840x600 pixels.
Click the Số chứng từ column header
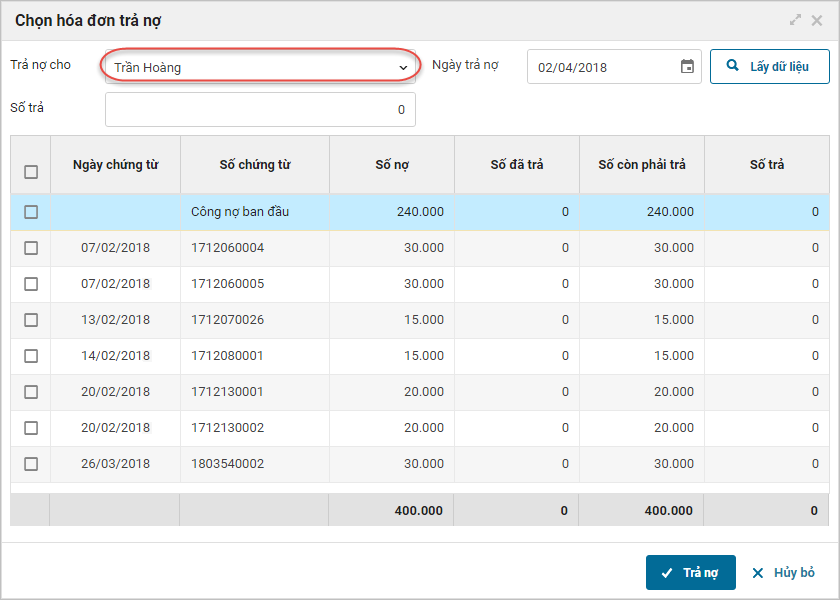(x=255, y=165)
